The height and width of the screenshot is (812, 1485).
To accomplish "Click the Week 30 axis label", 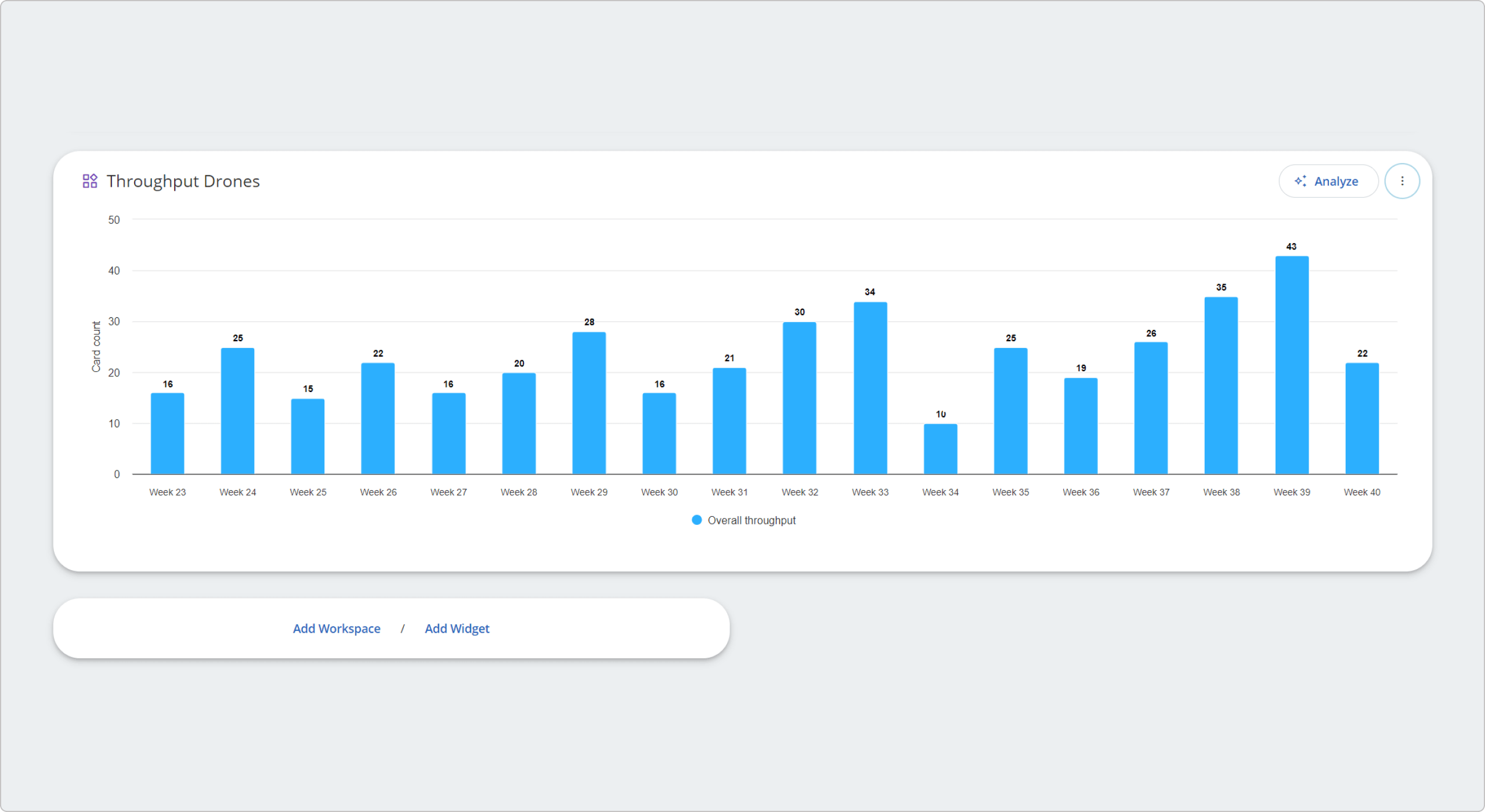I will (659, 491).
